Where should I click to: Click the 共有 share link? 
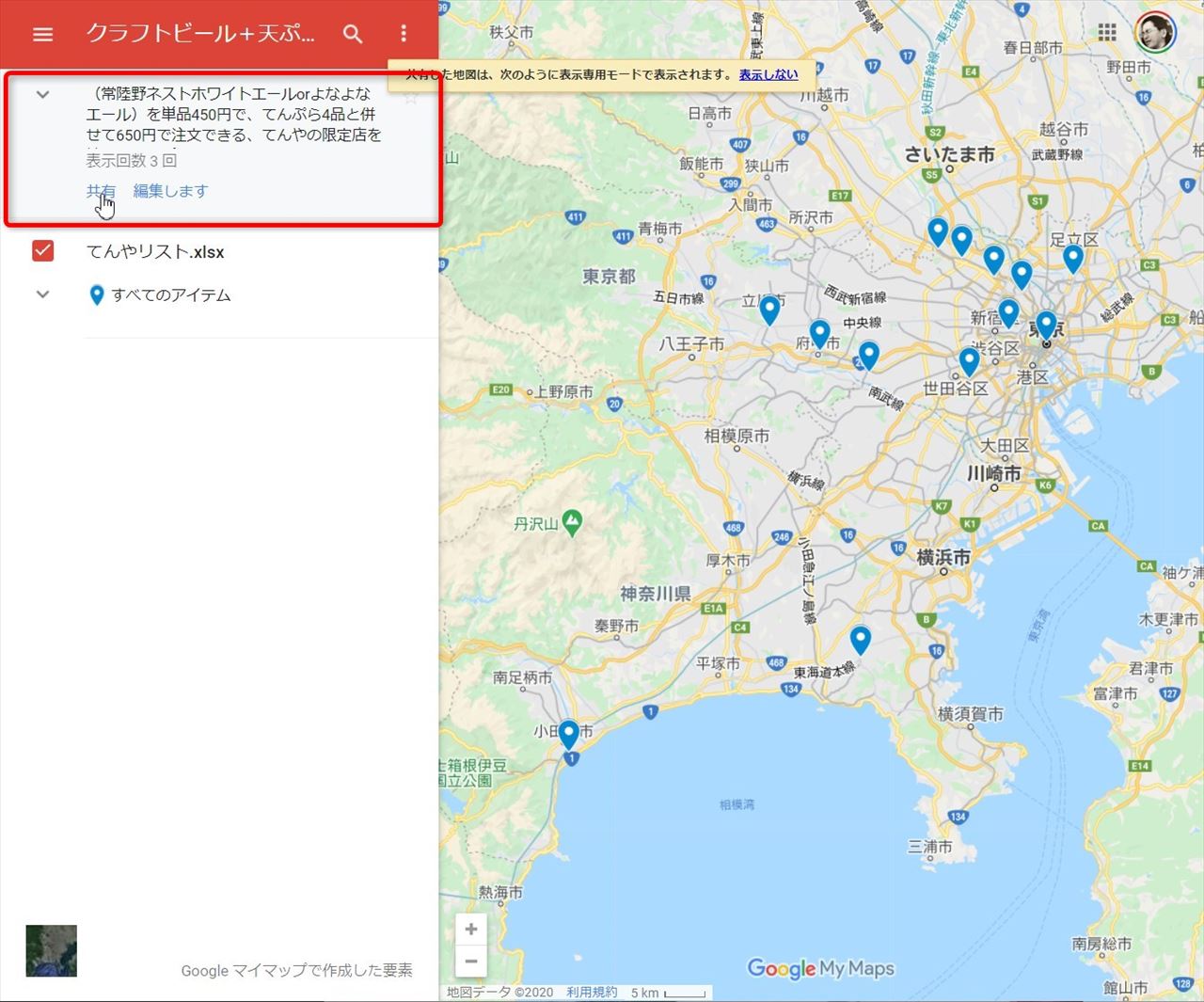101,191
